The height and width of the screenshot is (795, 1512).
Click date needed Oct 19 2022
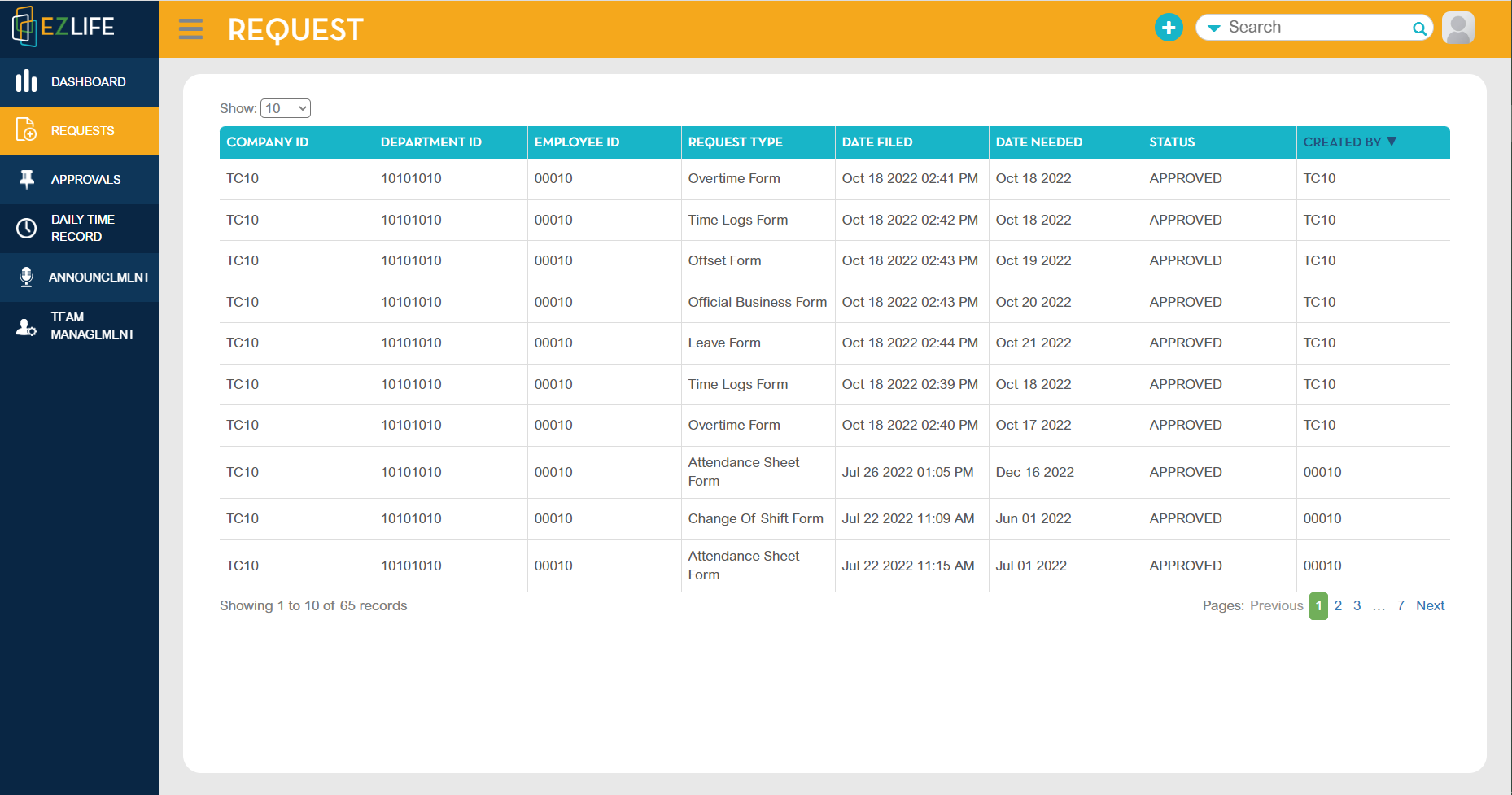coord(1033,260)
